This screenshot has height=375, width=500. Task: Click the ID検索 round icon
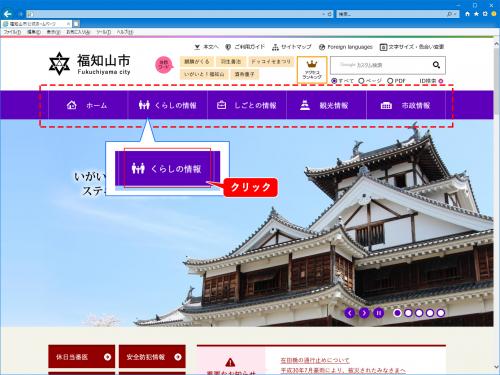pos(441,81)
